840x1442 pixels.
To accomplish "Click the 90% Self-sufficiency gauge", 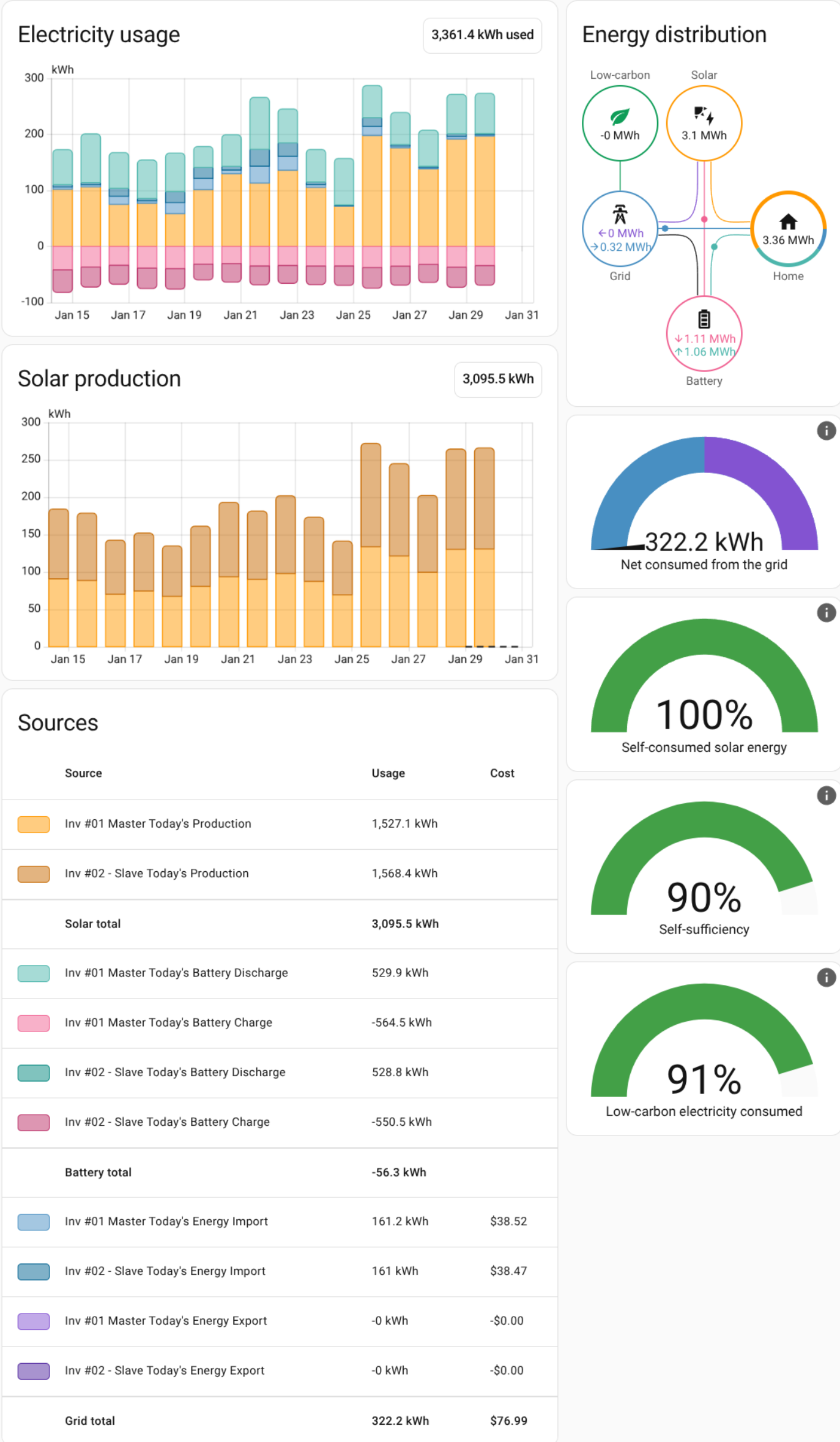I will [x=704, y=897].
